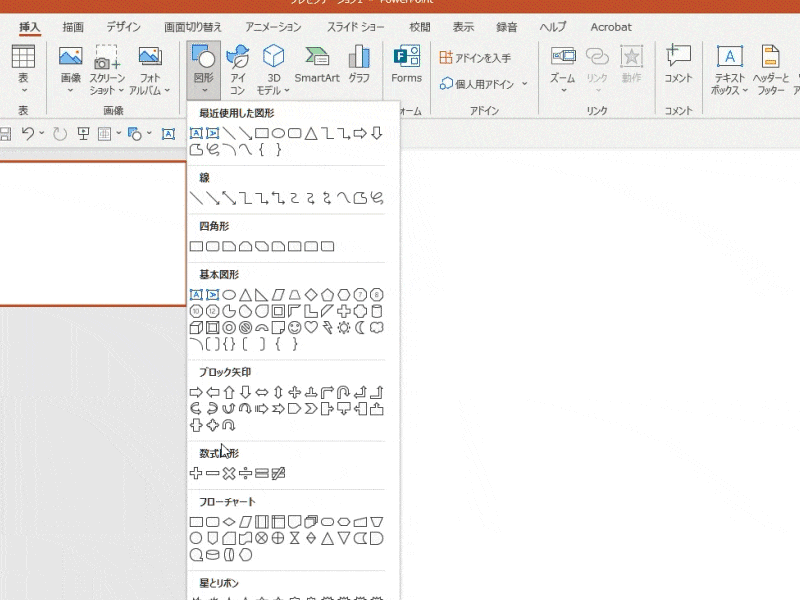Select the oval in 最近使用した図形

pos(278,134)
